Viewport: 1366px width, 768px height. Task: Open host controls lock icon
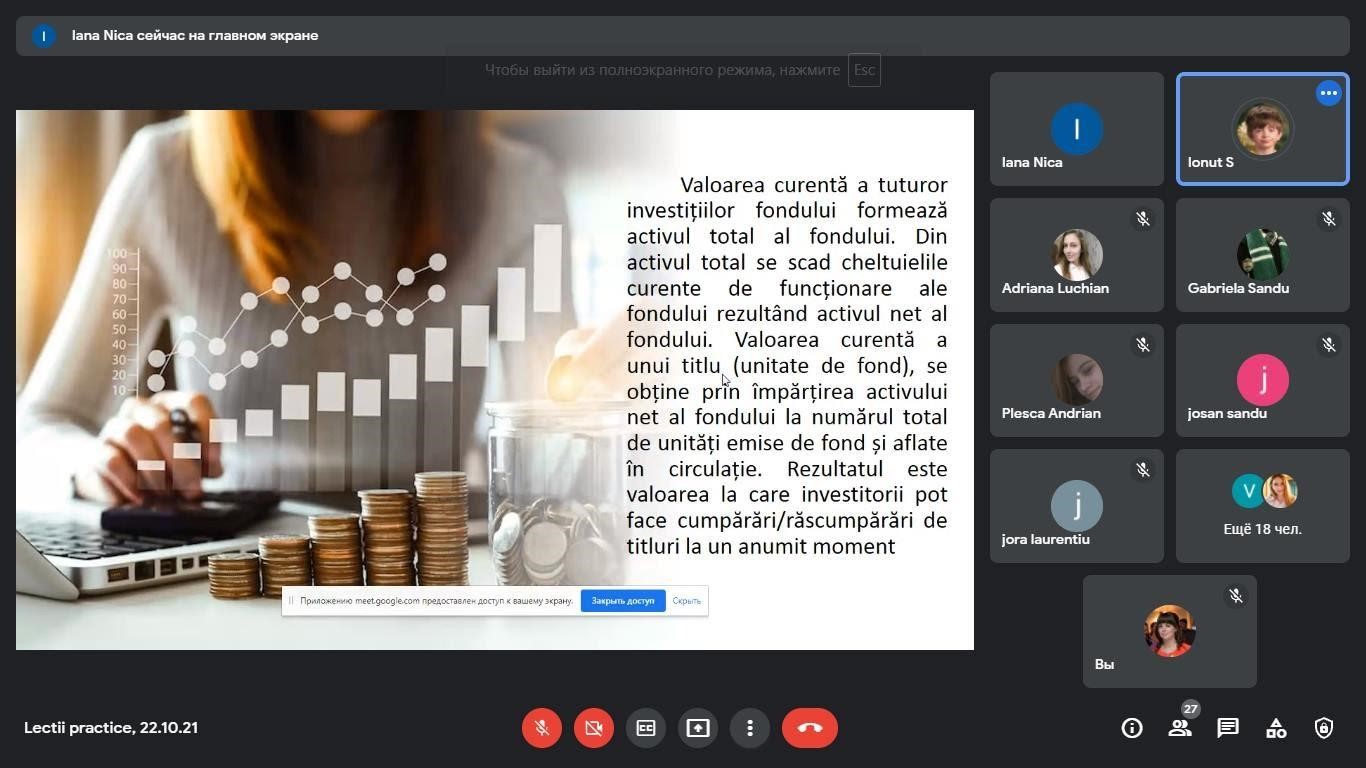[x=1324, y=728]
